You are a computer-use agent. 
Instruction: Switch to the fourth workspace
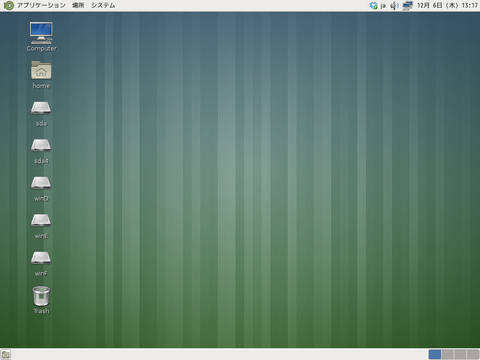pos(473,354)
